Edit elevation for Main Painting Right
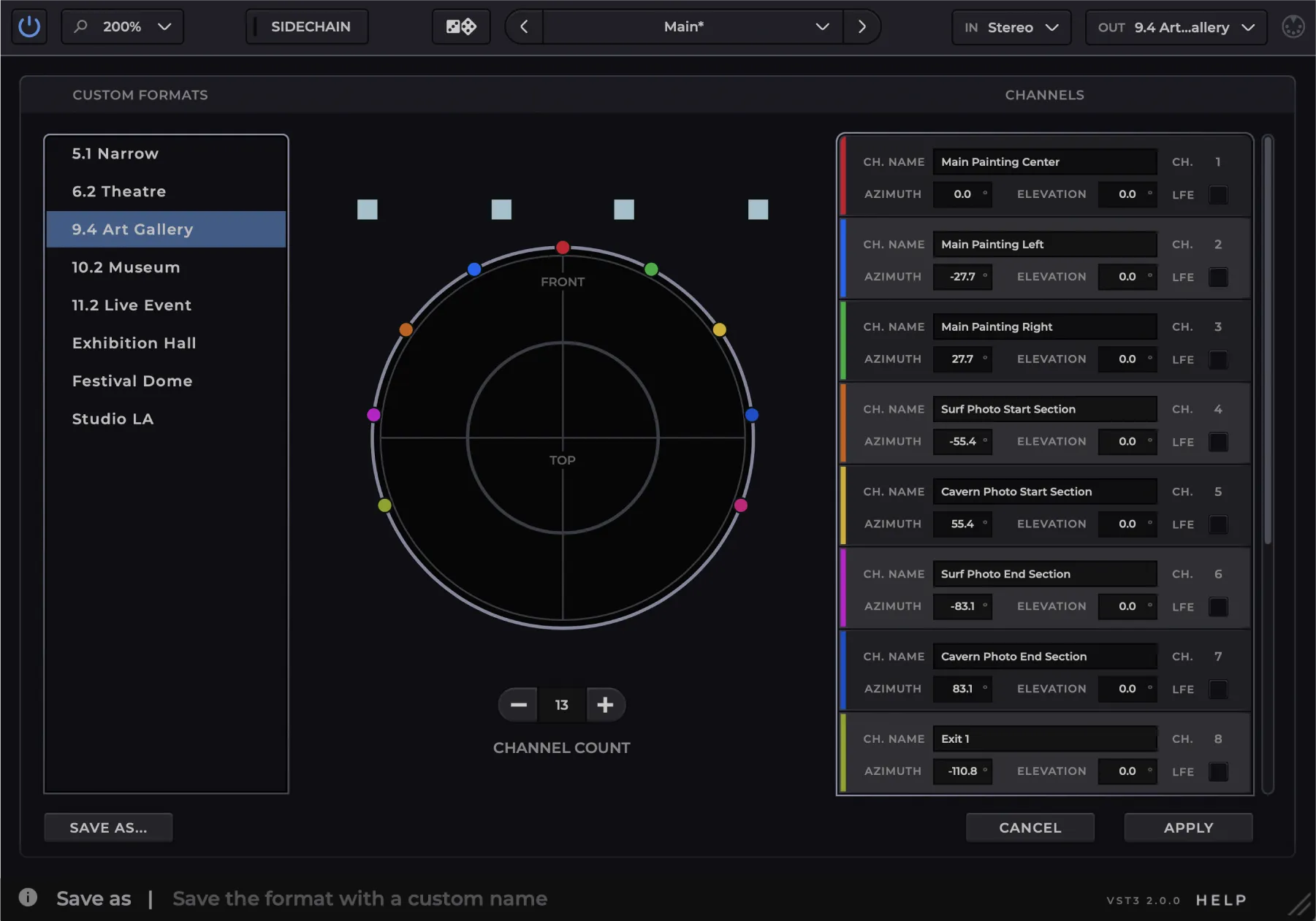Image resolution: width=1316 pixels, height=921 pixels. 1127,359
